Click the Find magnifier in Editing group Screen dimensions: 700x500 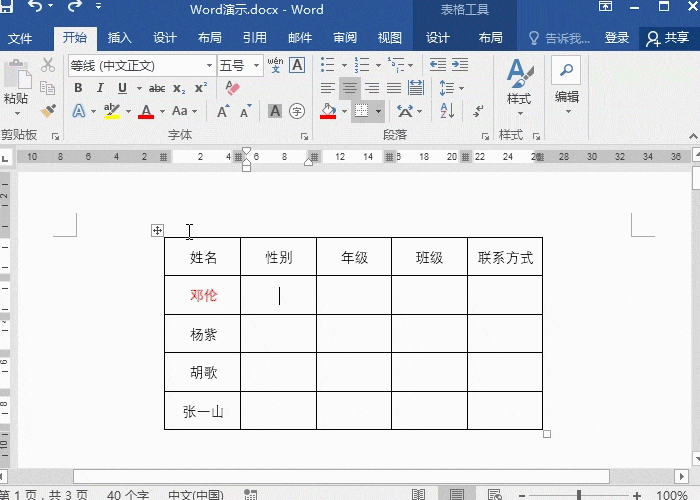(x=566, y=70)
